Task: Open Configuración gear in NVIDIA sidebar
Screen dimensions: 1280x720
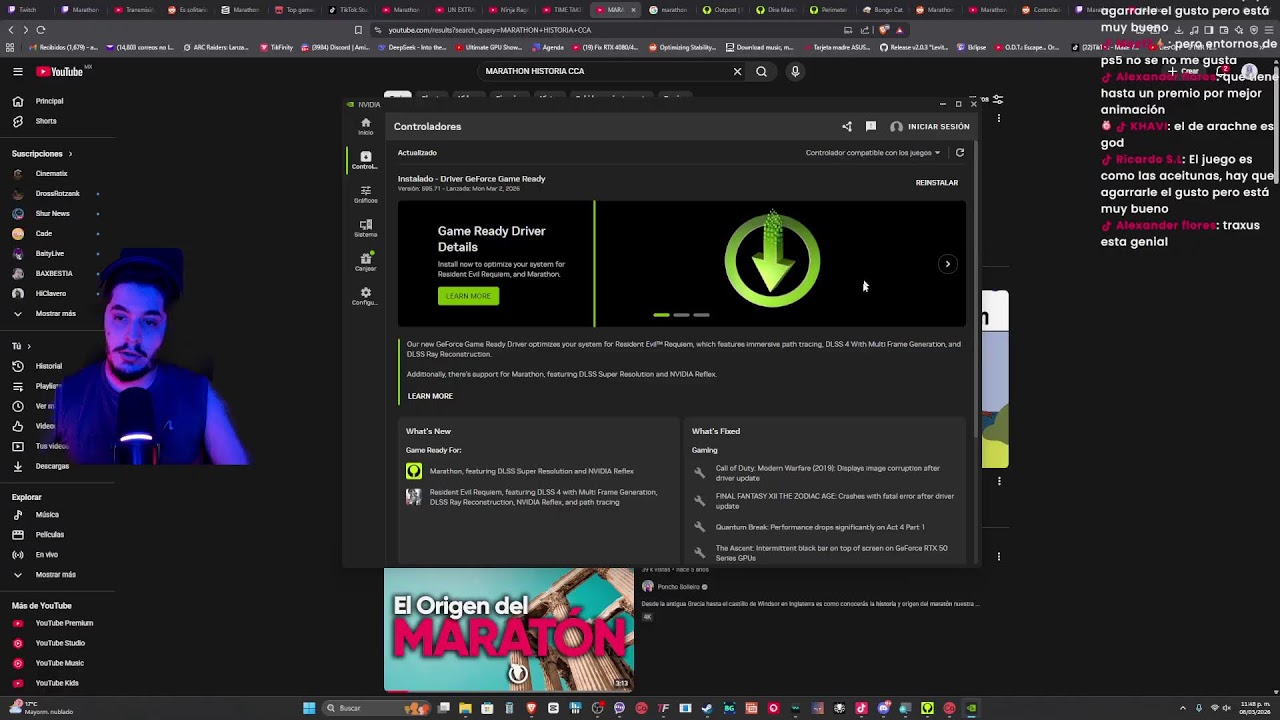Action: click(365, 296)
